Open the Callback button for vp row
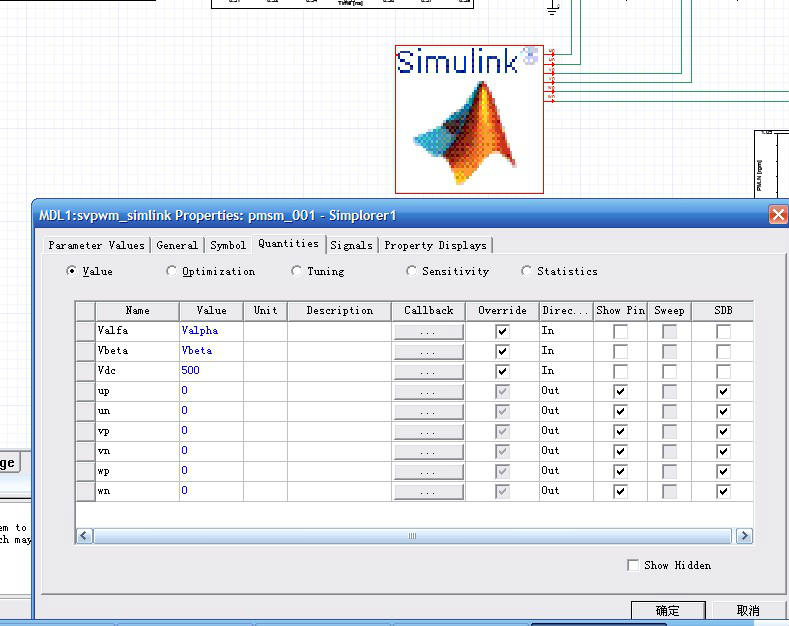Screen dimensions: 789x626 [428, 432]
